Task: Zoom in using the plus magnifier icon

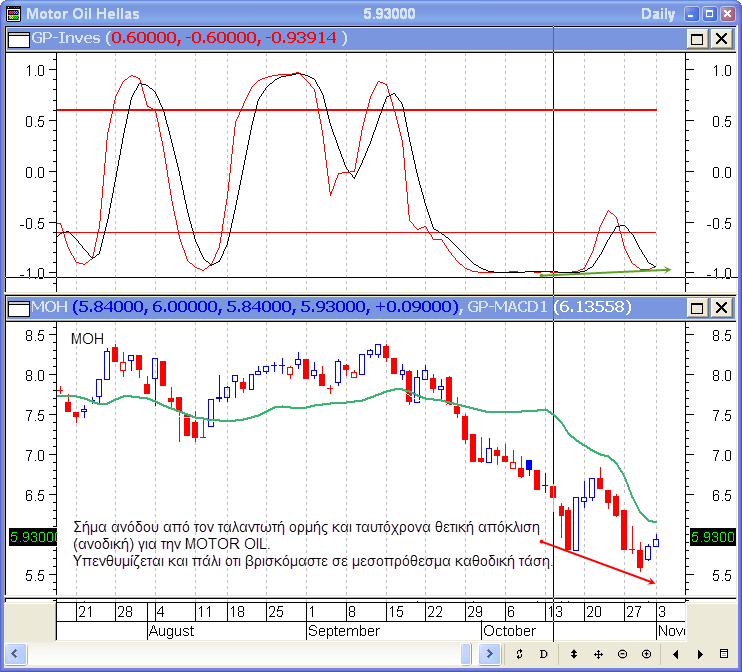Action: 646,653
